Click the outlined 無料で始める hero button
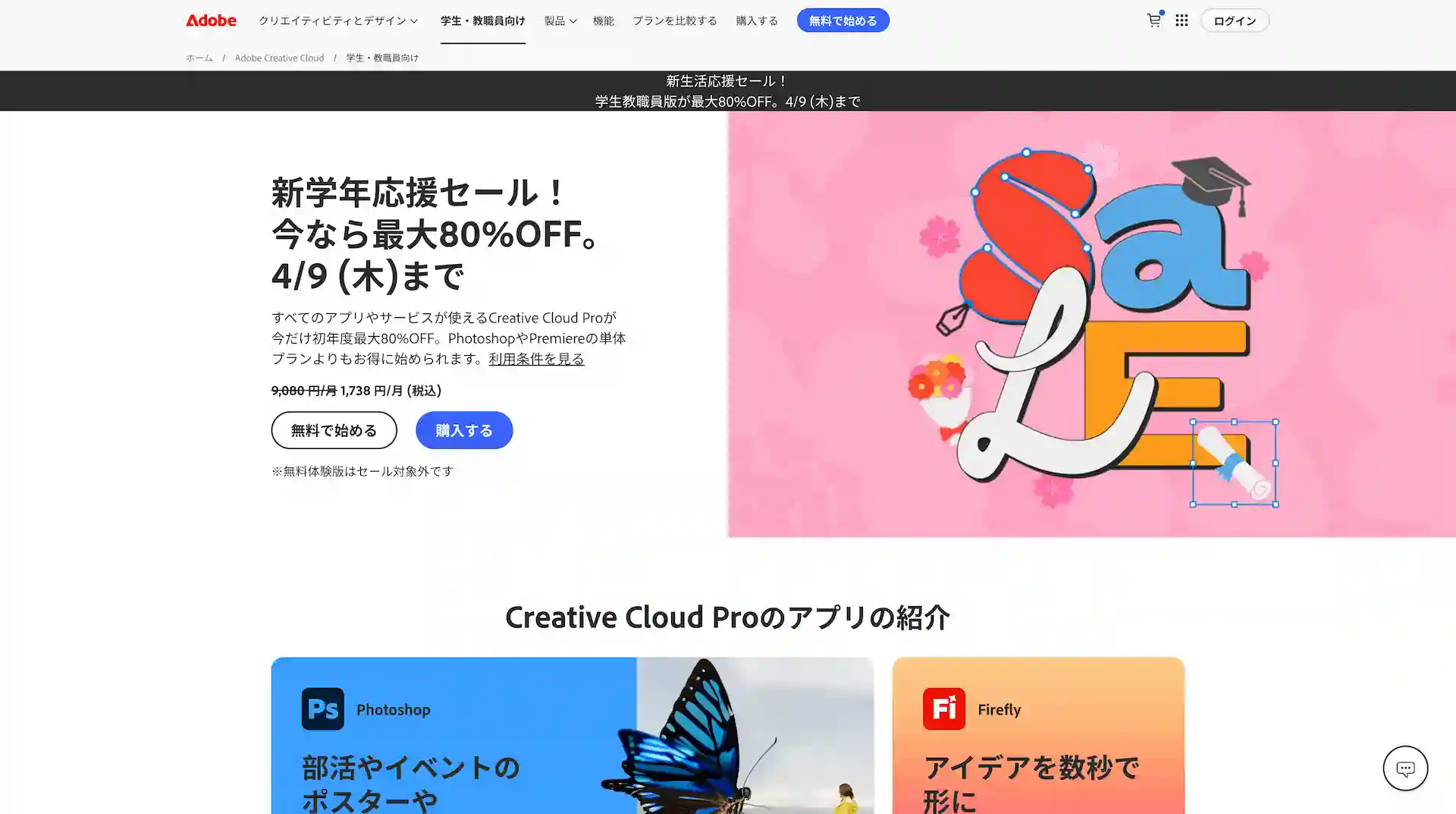This screenshot has height=814, width=1456. coord(334,430)
